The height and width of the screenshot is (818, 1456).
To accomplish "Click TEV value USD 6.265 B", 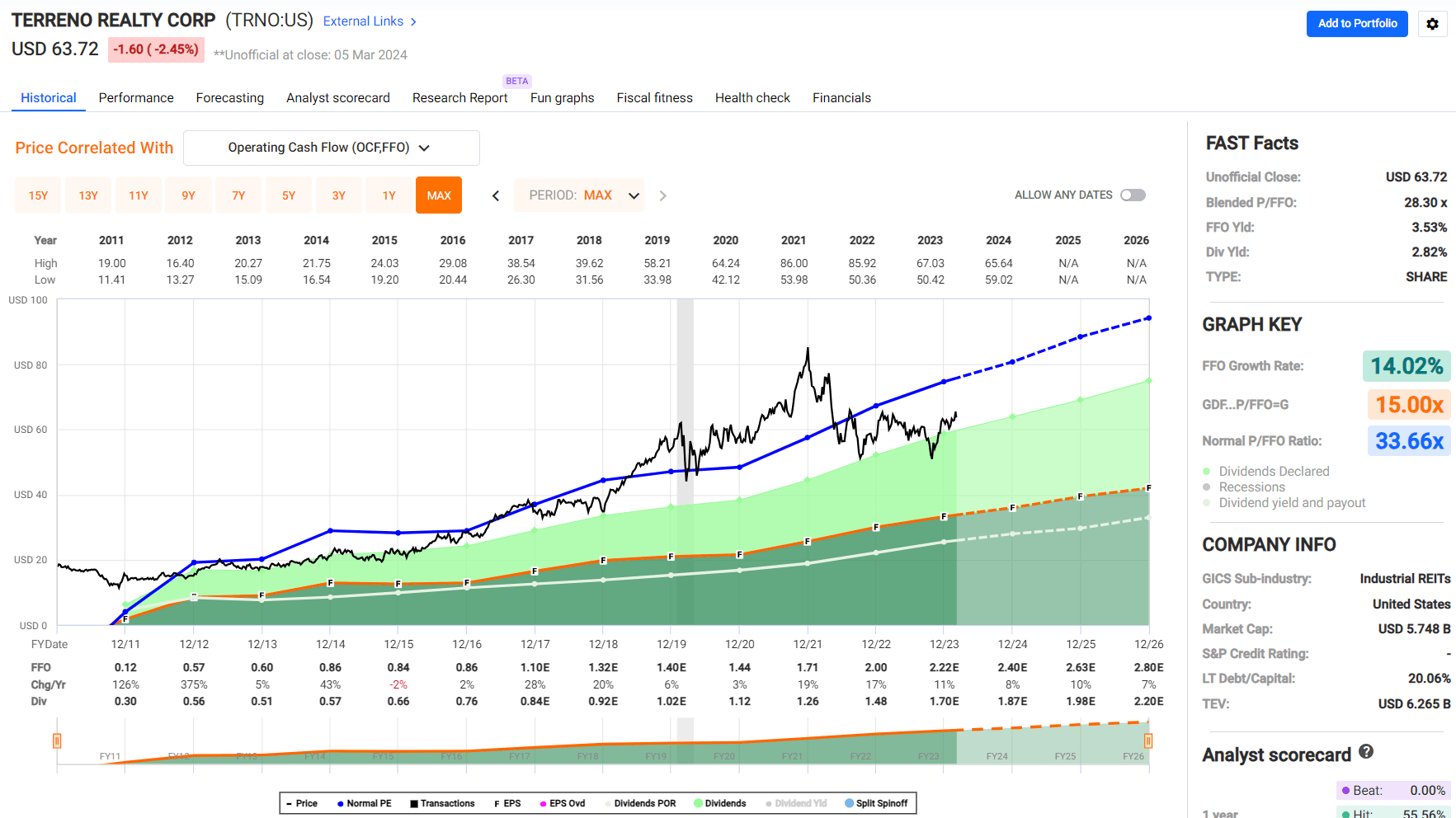I will 1414,704.
